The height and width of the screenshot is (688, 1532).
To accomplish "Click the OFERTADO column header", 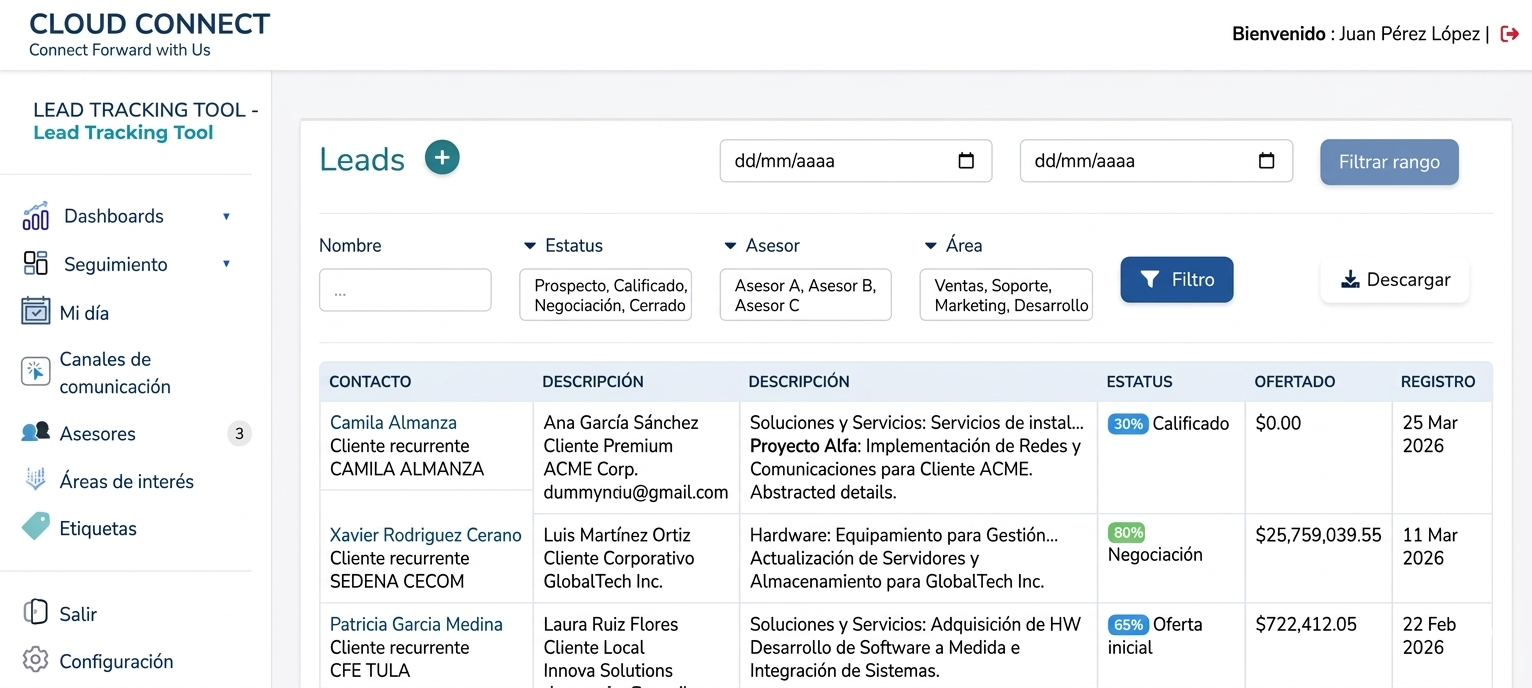I will coord(1295,382).
